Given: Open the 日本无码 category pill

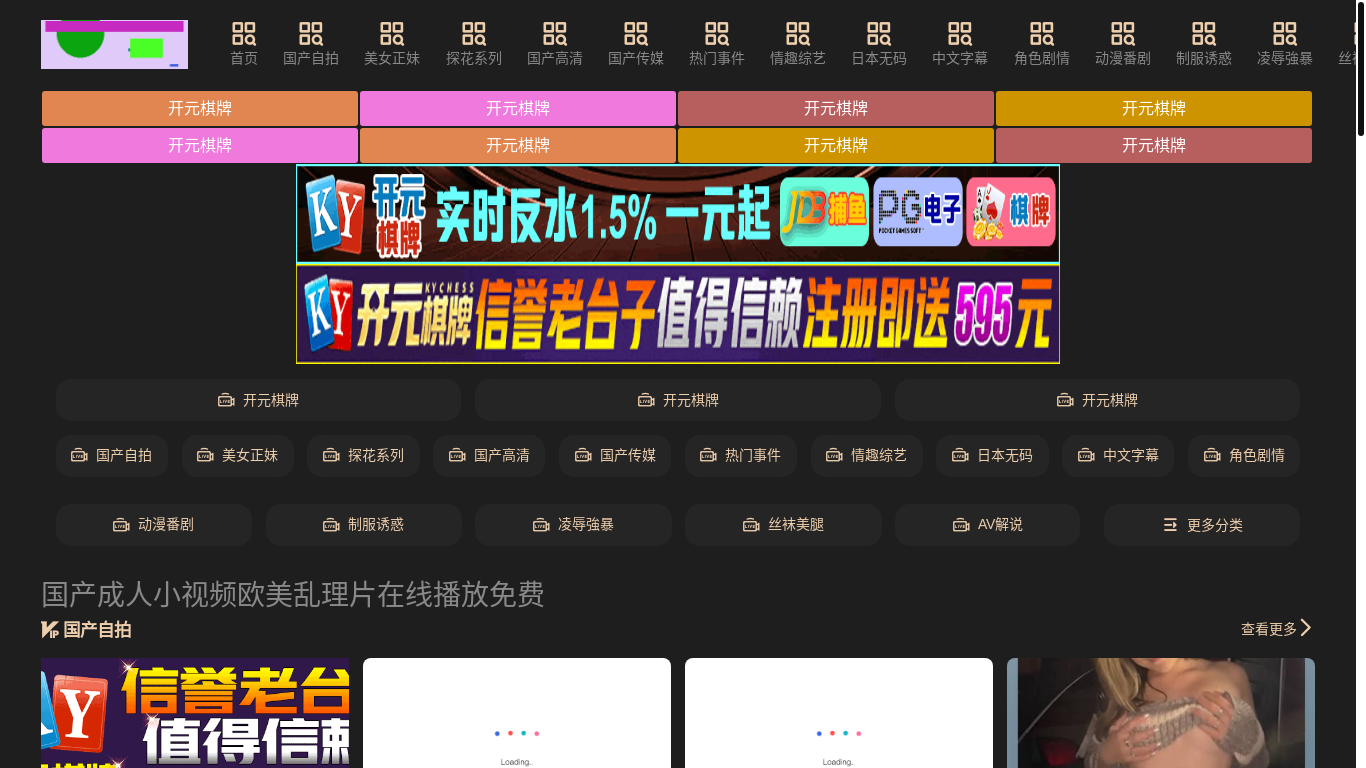Looking at the screenshot, I should pyautogui.click(x=992, y=455).
